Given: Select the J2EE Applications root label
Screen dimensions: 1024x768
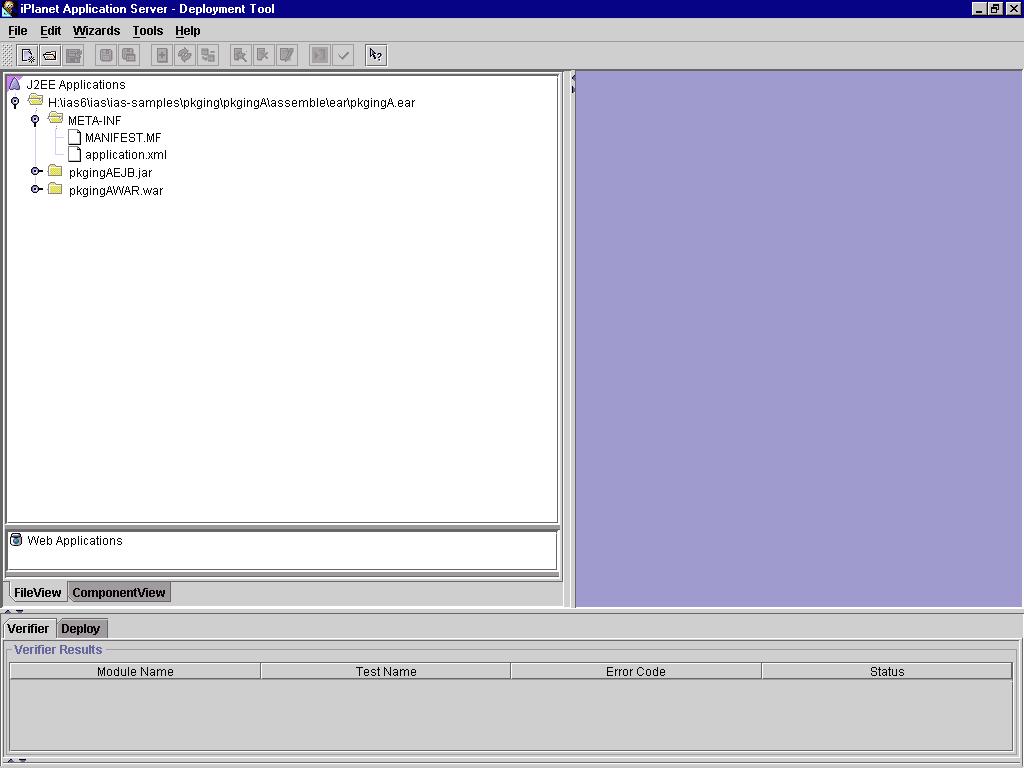Looking at the screenshot, I should pos(76,85).
